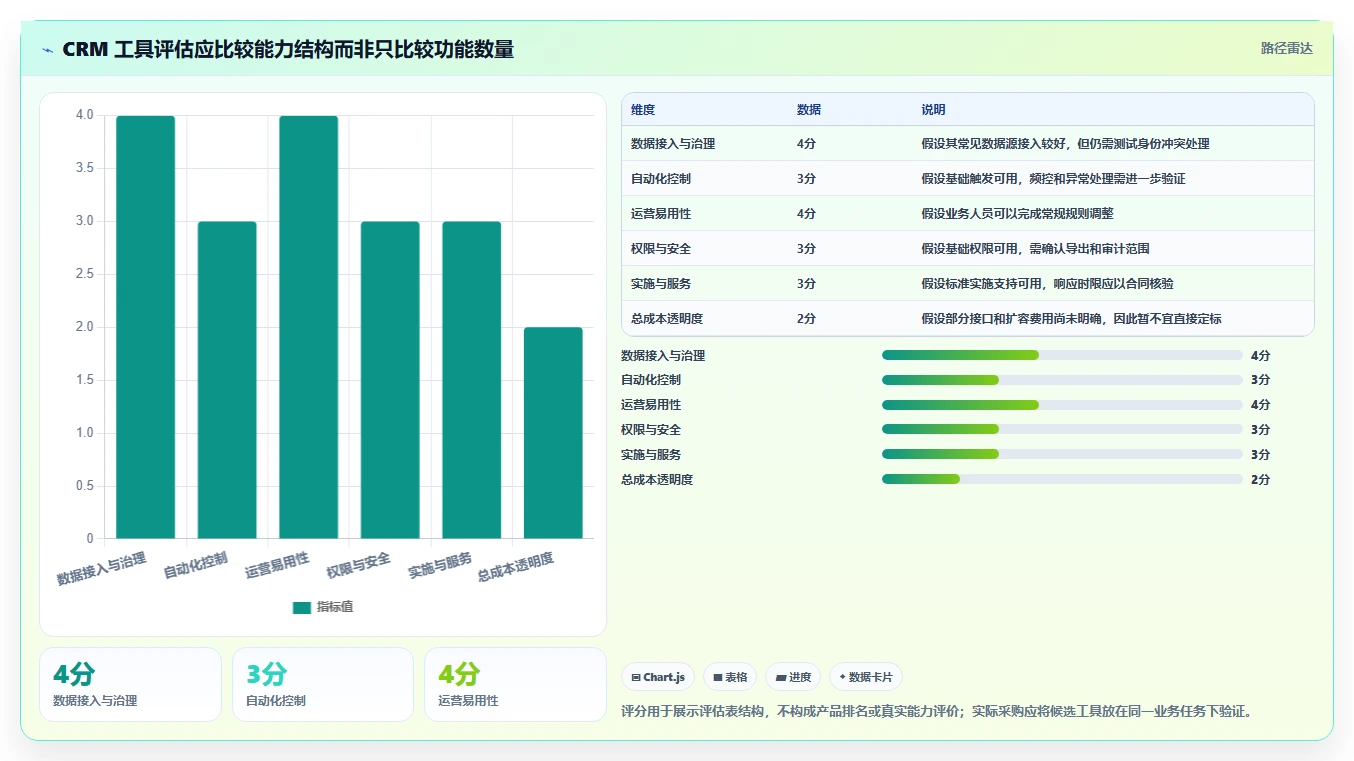The image size is (1354, 761).
Task: Click the 数据卡片 tag chip
Action: pyautogui.click(x=866, y=677)
